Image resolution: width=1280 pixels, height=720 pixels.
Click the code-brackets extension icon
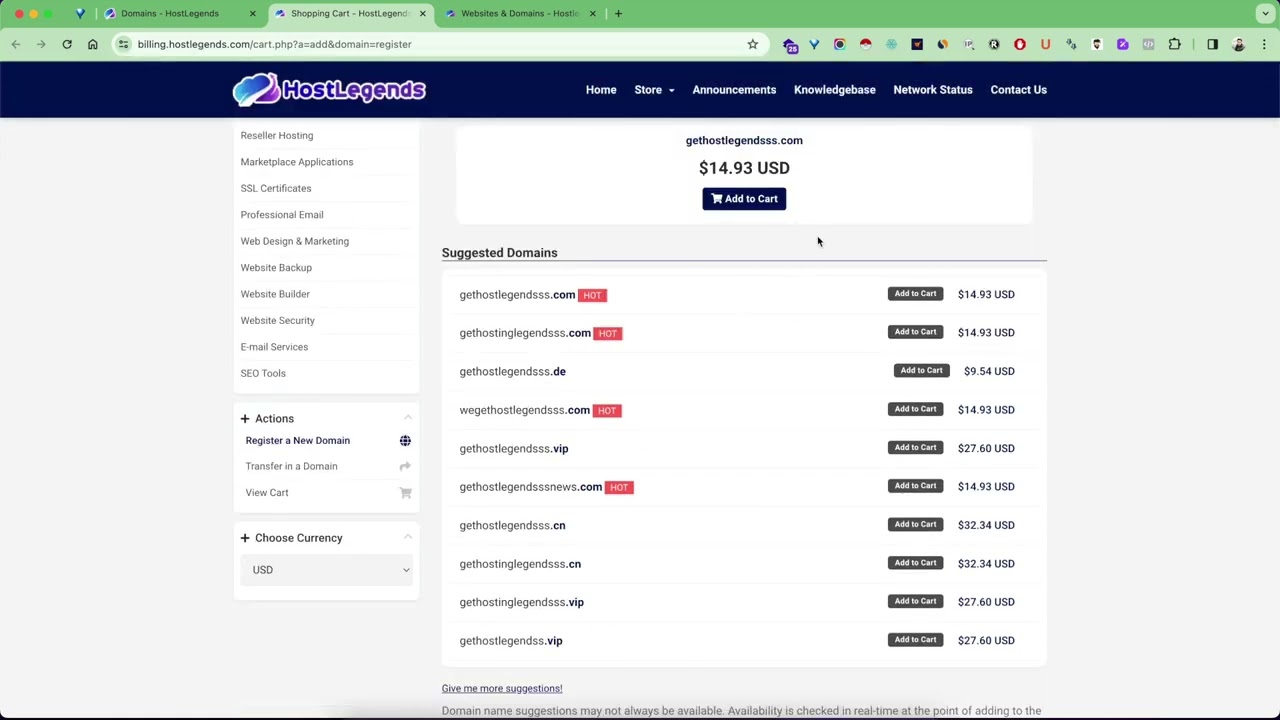(1148, 44)
